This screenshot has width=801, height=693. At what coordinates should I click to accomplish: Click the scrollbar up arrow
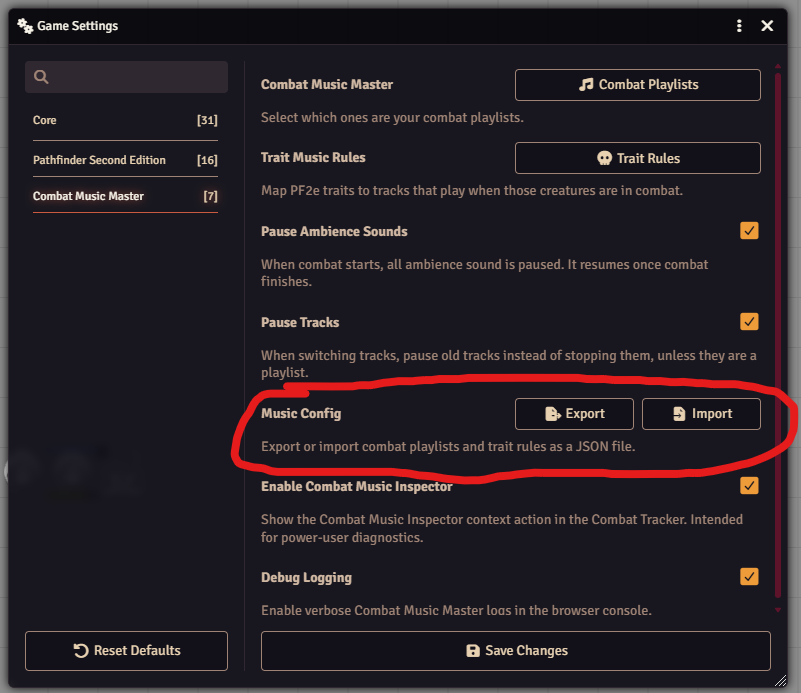778,66
